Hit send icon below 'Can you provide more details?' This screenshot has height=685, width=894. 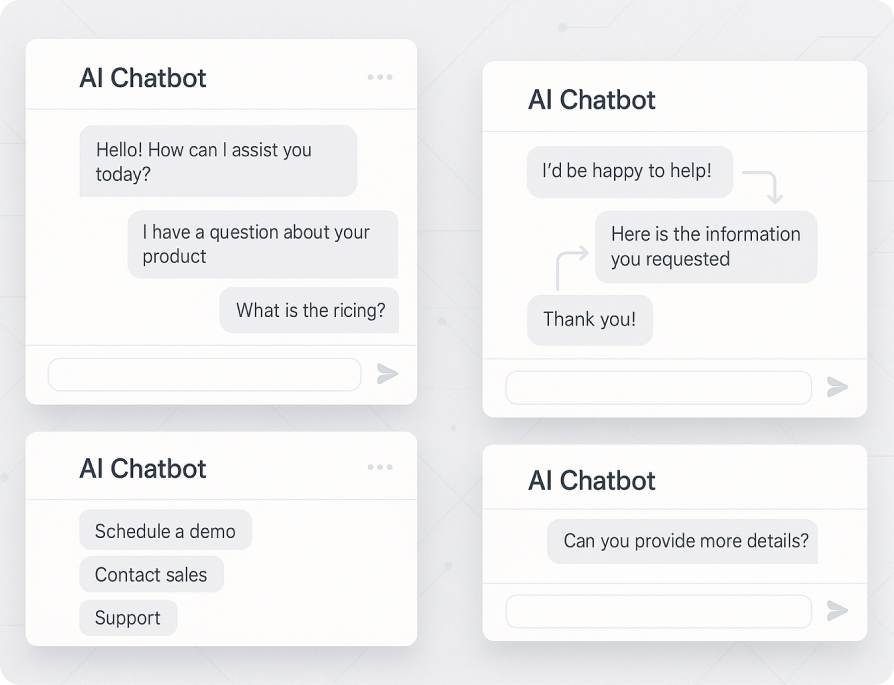tap(837, 611)
